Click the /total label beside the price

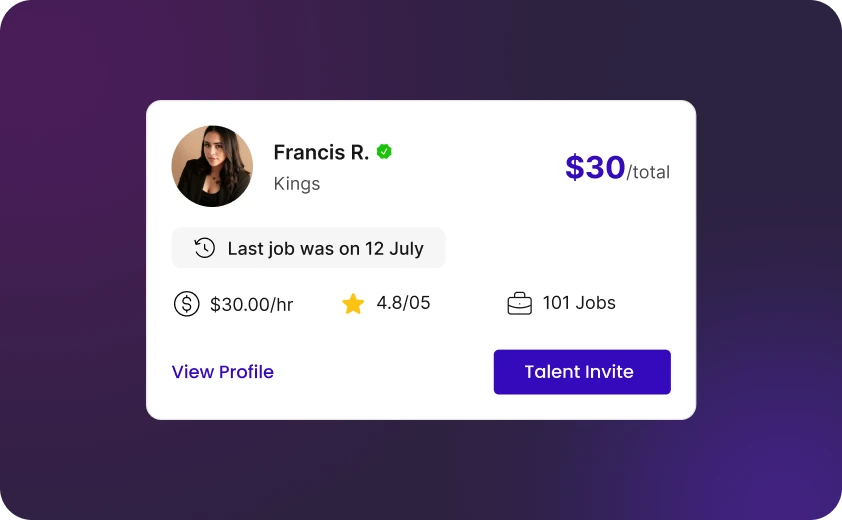648,172
